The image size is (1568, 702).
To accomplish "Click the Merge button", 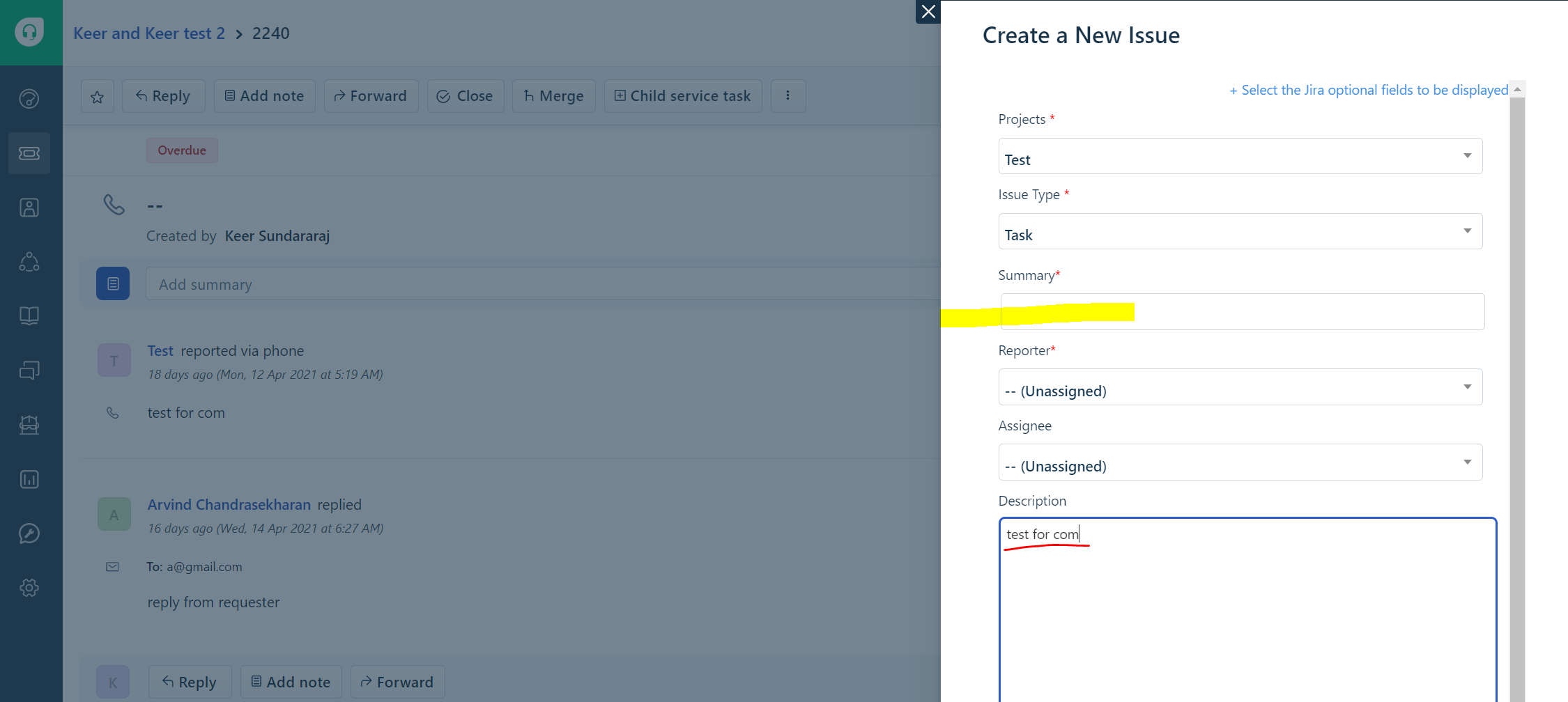I will pos(554,96).
